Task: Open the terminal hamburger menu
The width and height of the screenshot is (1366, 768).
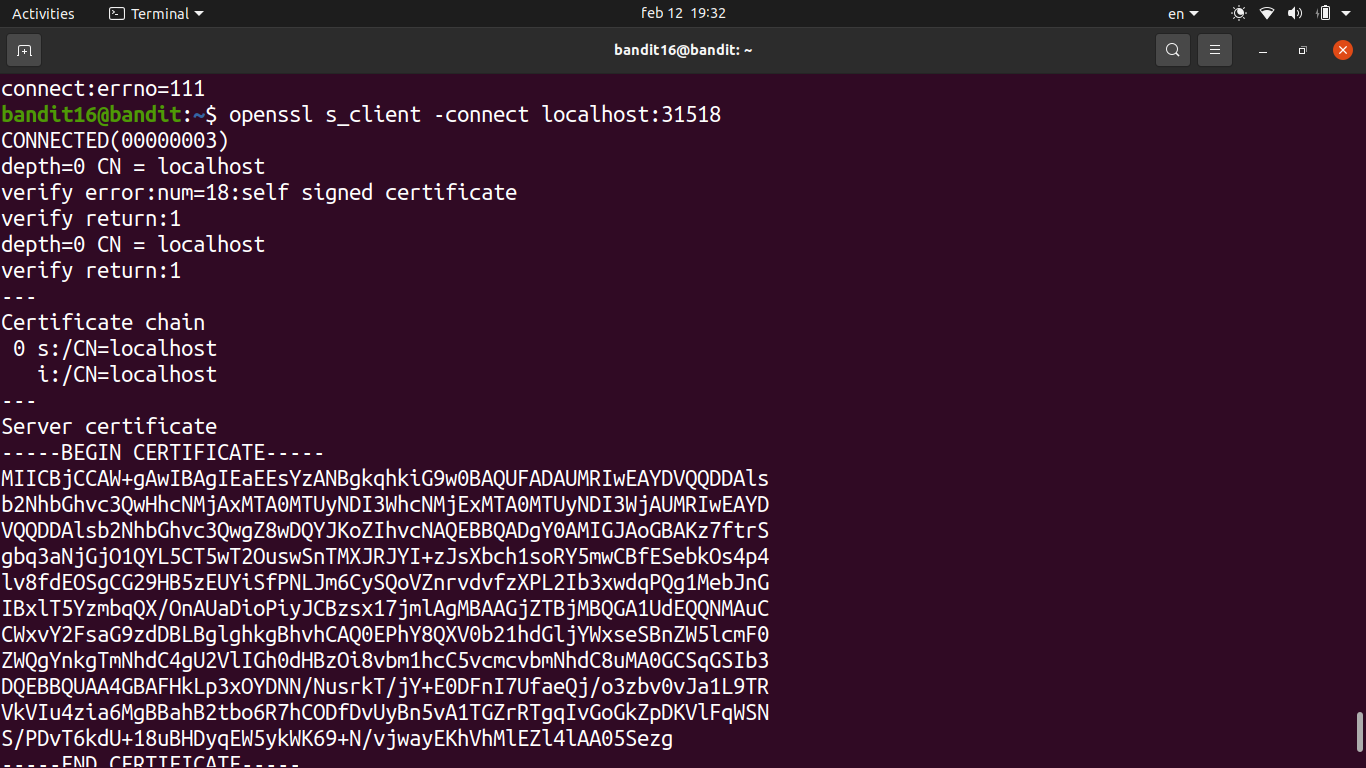Action: [1215, 50]
